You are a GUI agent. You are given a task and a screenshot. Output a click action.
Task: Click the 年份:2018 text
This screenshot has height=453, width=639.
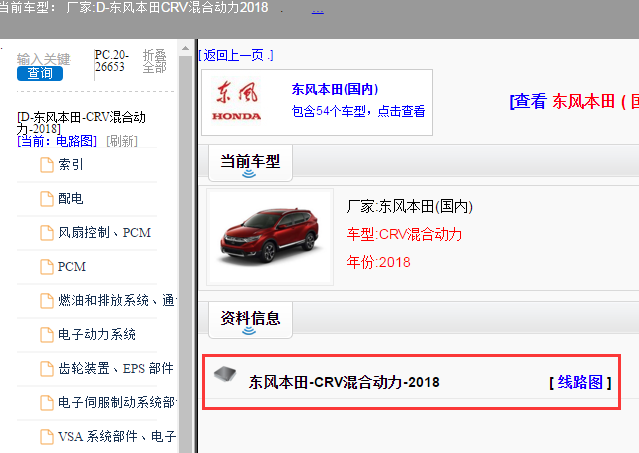click(x=379, y=262)
